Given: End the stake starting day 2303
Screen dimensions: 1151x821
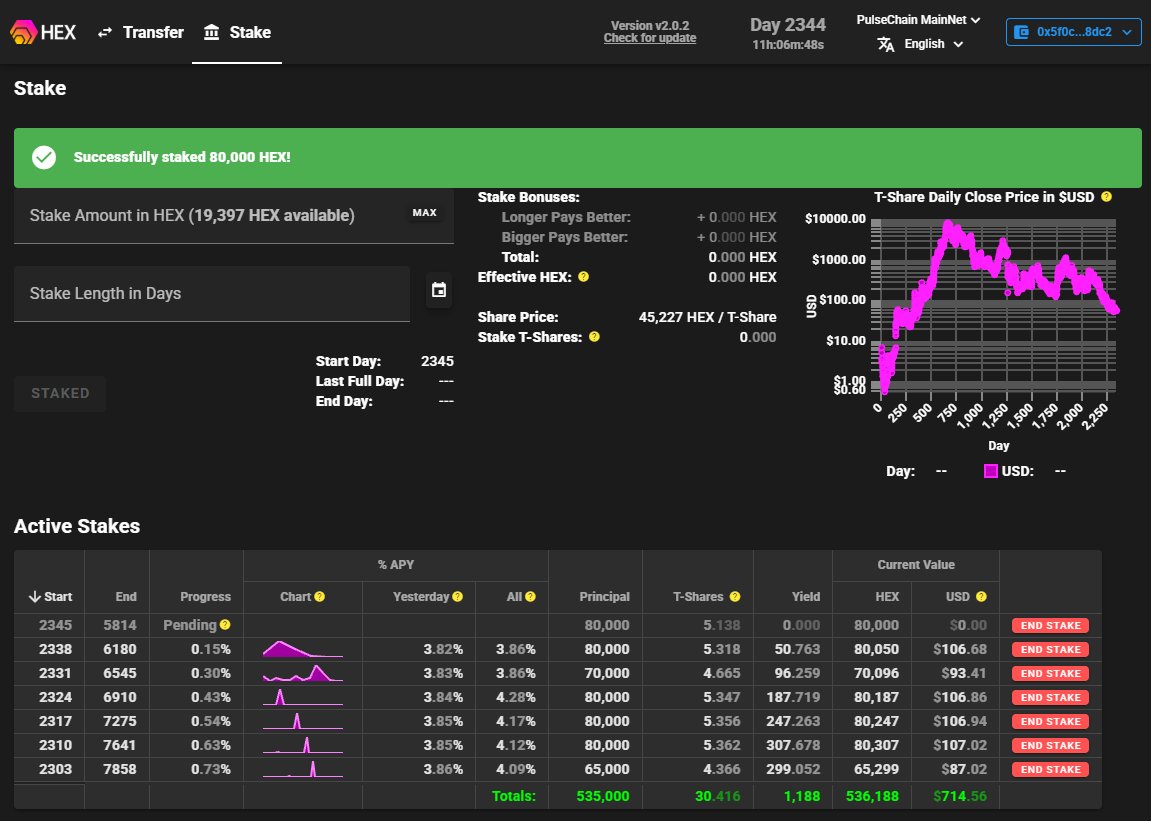Looking at the screenshot, I should tap(1050, 770).
